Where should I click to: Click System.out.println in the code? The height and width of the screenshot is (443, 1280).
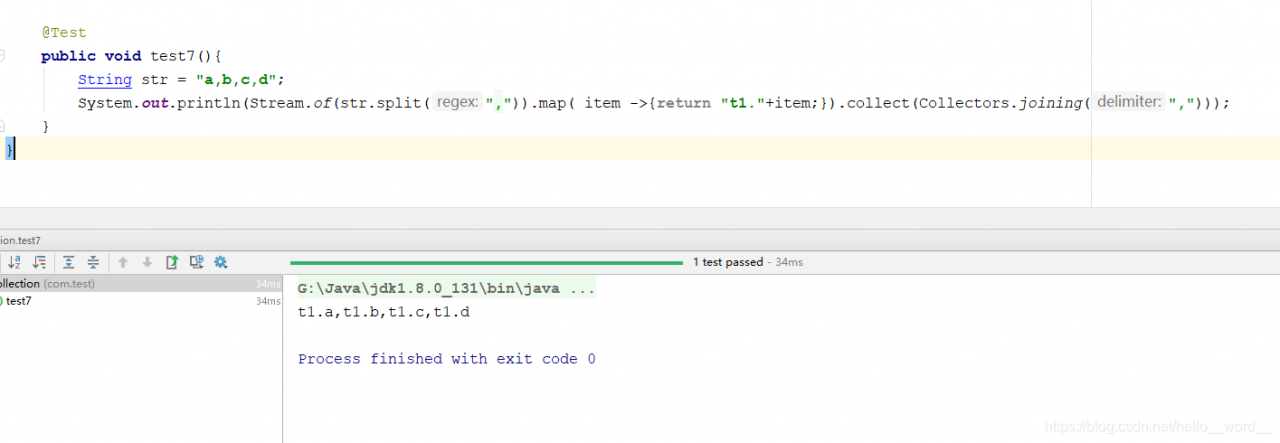tap(159, 103)
